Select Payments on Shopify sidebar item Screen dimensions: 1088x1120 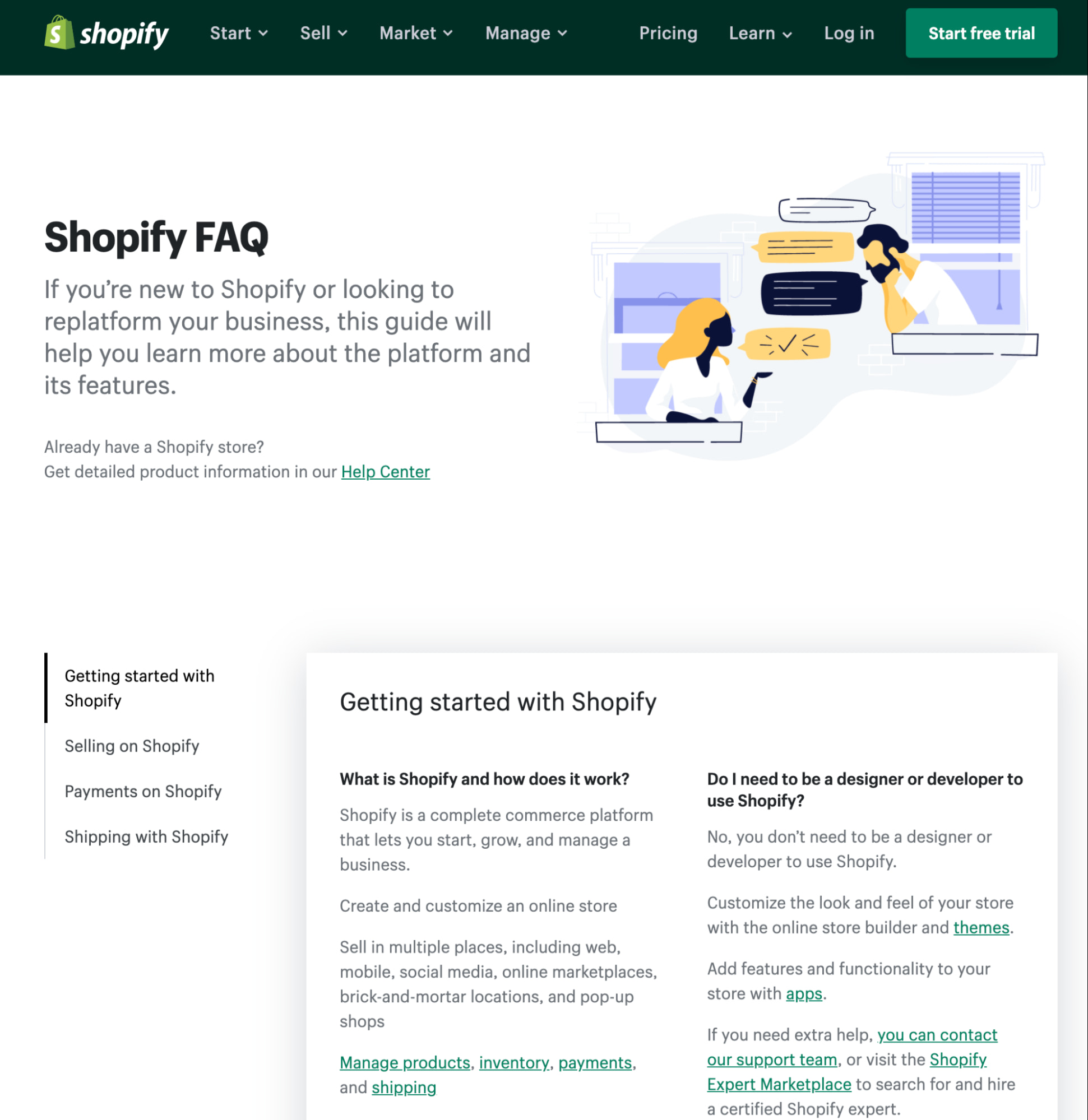[143, 790]
